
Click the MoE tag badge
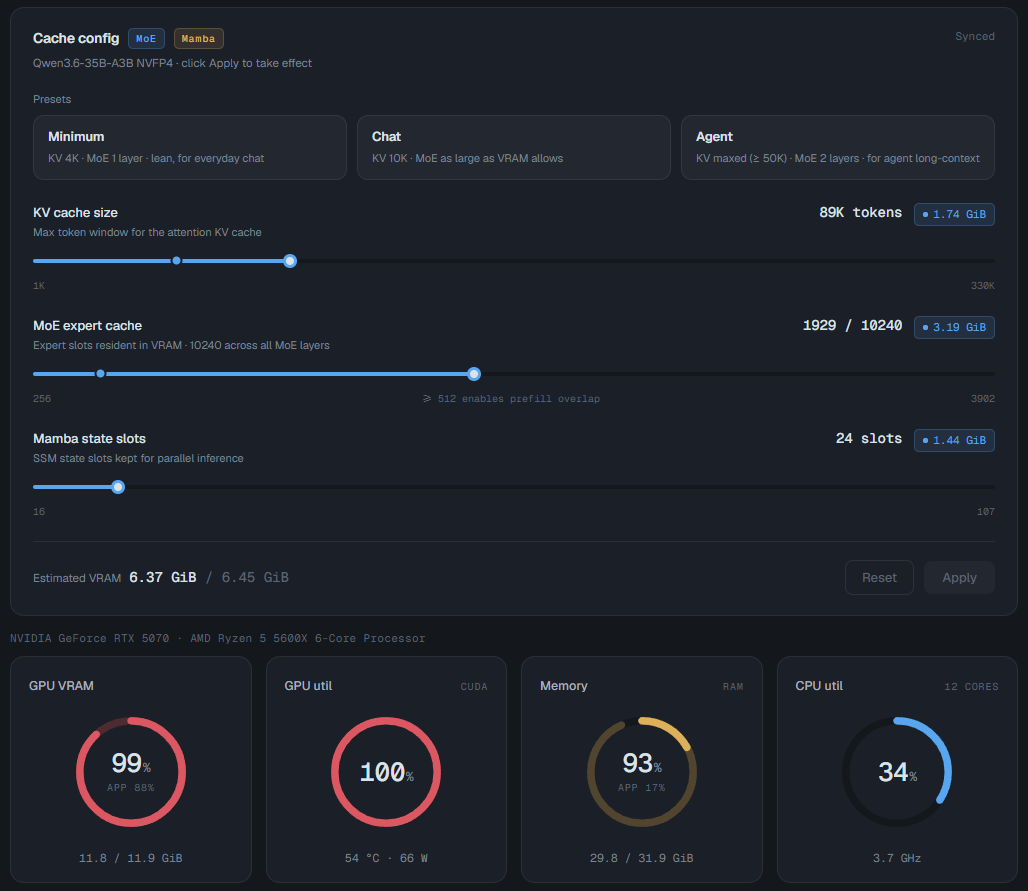(146, 39)
